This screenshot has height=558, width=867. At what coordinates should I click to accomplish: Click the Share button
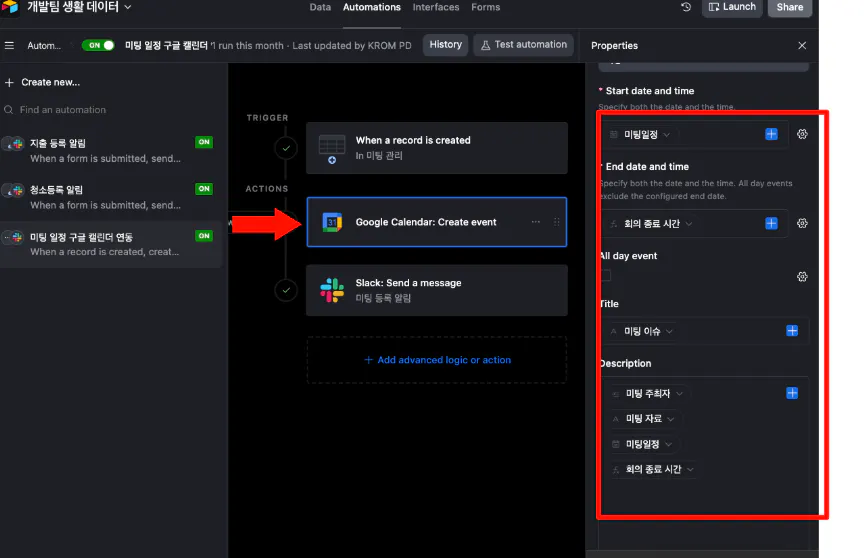tap(790, 7)
